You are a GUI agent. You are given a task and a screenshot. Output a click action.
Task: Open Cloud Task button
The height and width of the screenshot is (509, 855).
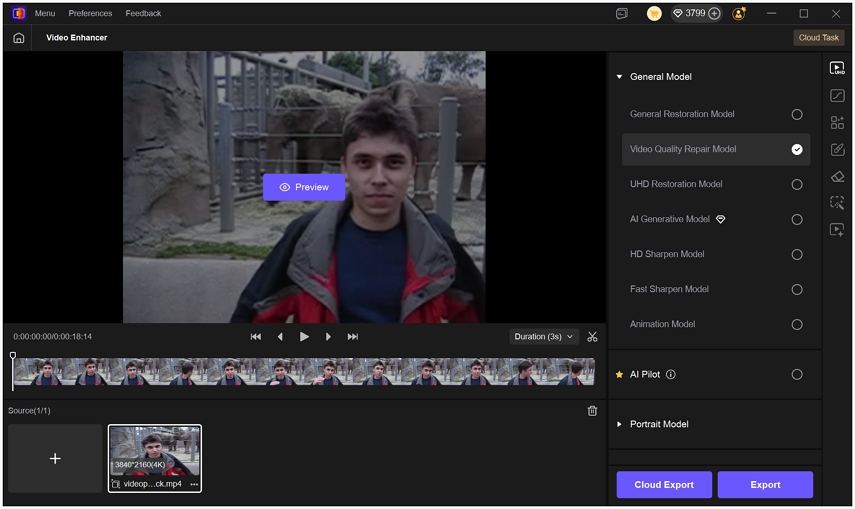pos(818,38)
